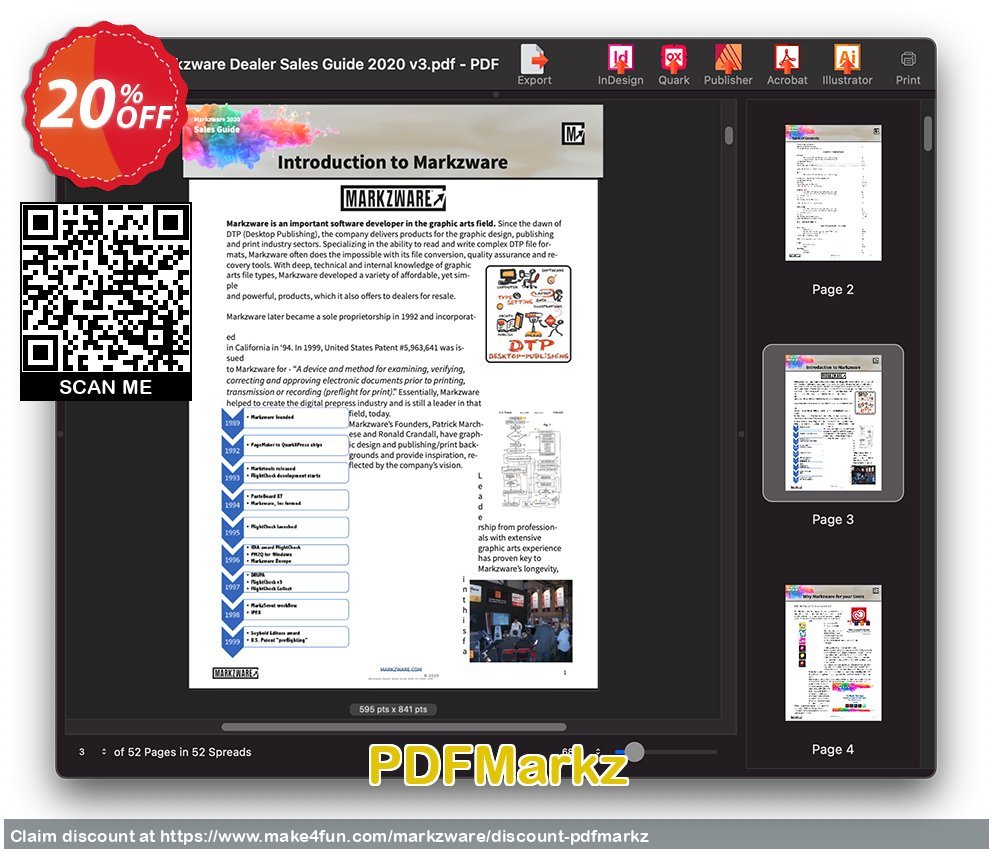The image size is (992, 852).
Task: Click the "Page 3" label text
Action: pyautogui.click(x=833, y=519)
